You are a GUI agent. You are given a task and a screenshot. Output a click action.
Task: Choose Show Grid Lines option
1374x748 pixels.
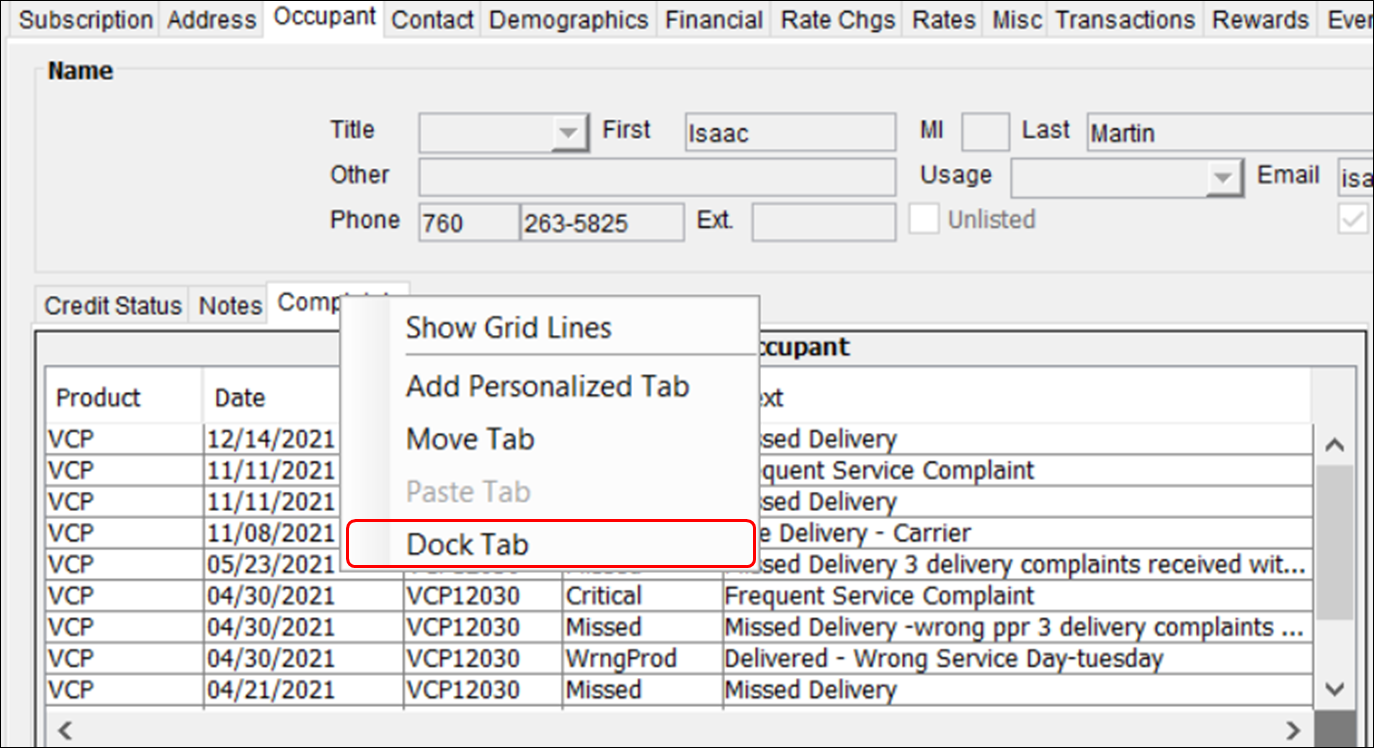point(508,328)
